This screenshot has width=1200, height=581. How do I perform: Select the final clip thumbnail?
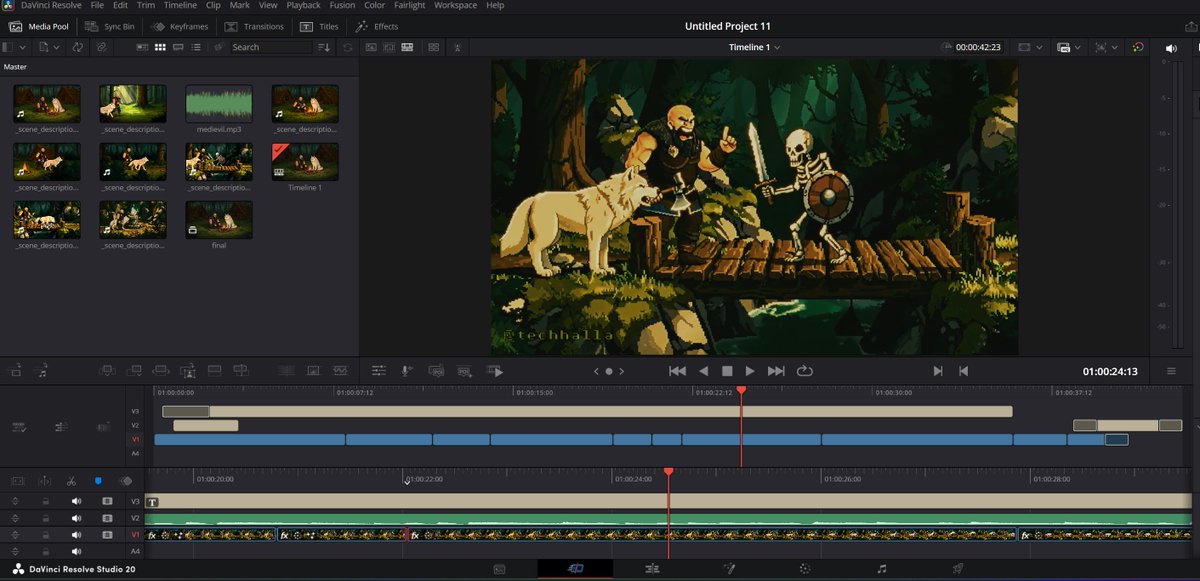[219, 219]
